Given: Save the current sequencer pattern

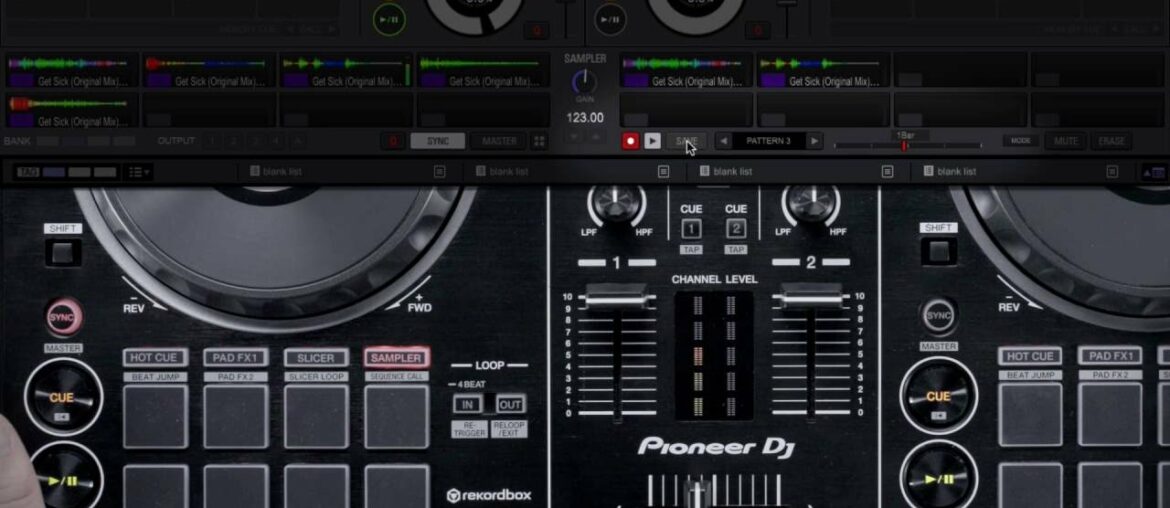Looking at the screenshot, I should pos(686,141).
